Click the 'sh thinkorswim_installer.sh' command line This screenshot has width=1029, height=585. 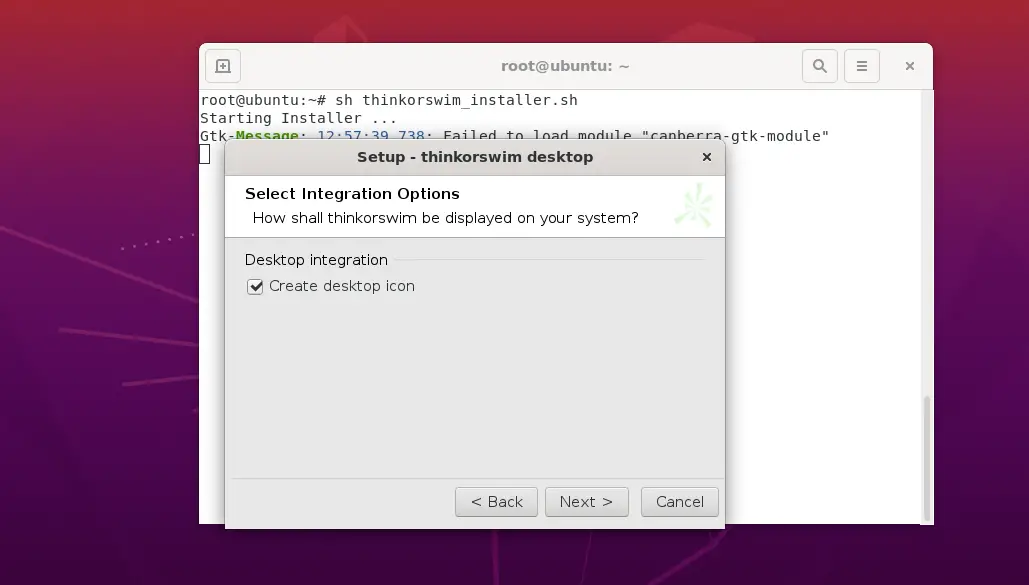(x=455, y=100)
